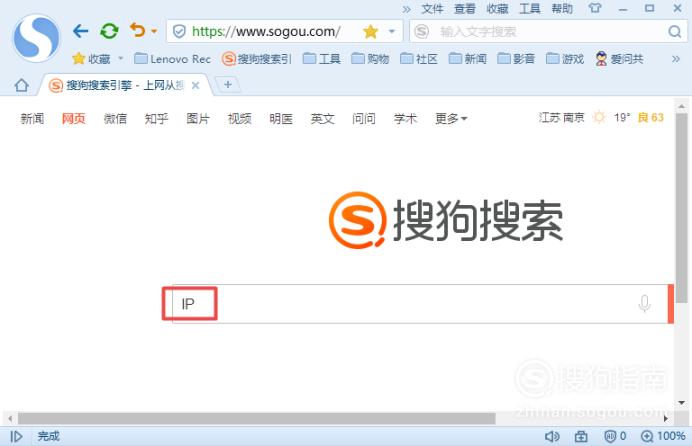
Task: Click the air quality 良 63 text
Action: [651, 117]
